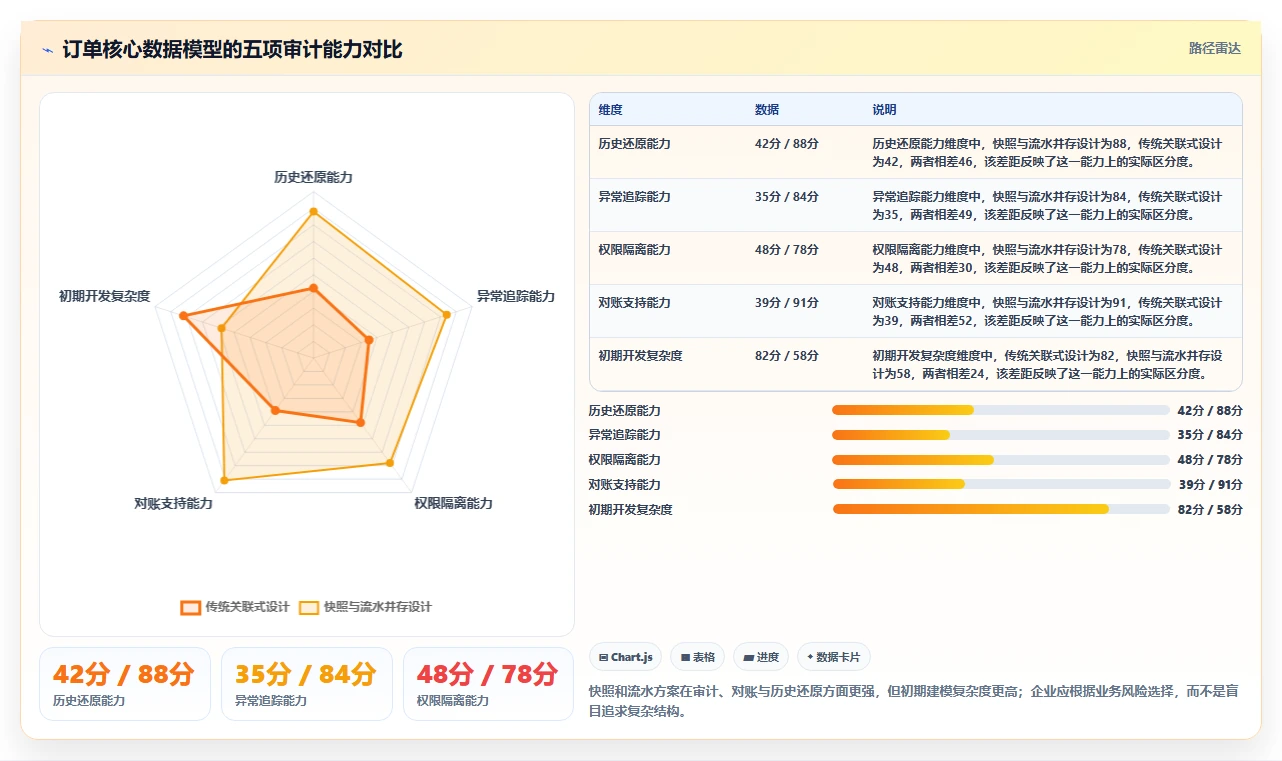Open the 48分 / 78分 权限隔离能力 data card
Viewport: 1282px width, 761px height.
488,684
